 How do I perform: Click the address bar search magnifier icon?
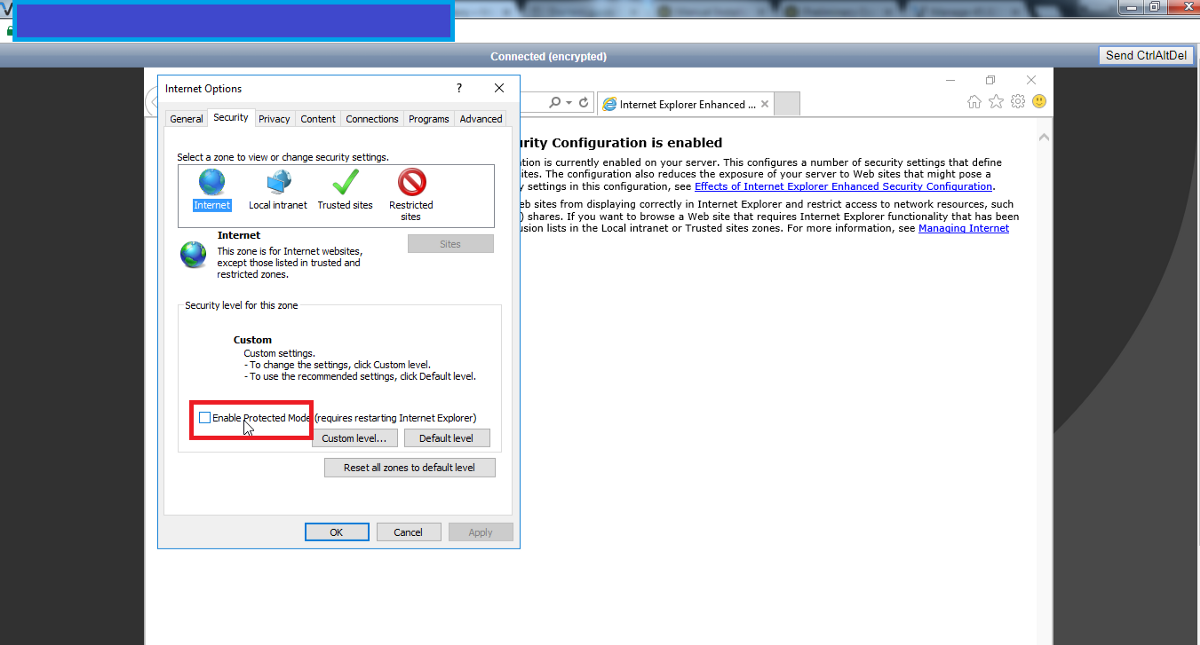555,103
